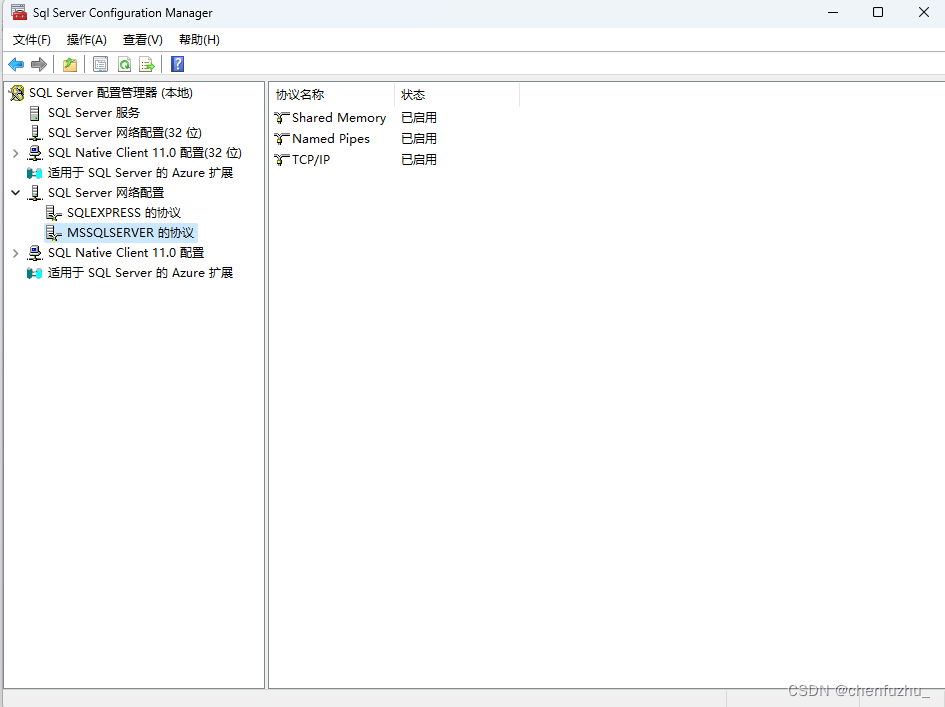Click the first Azure 扩展 node icon
The image size is (945, 707).
35,173
